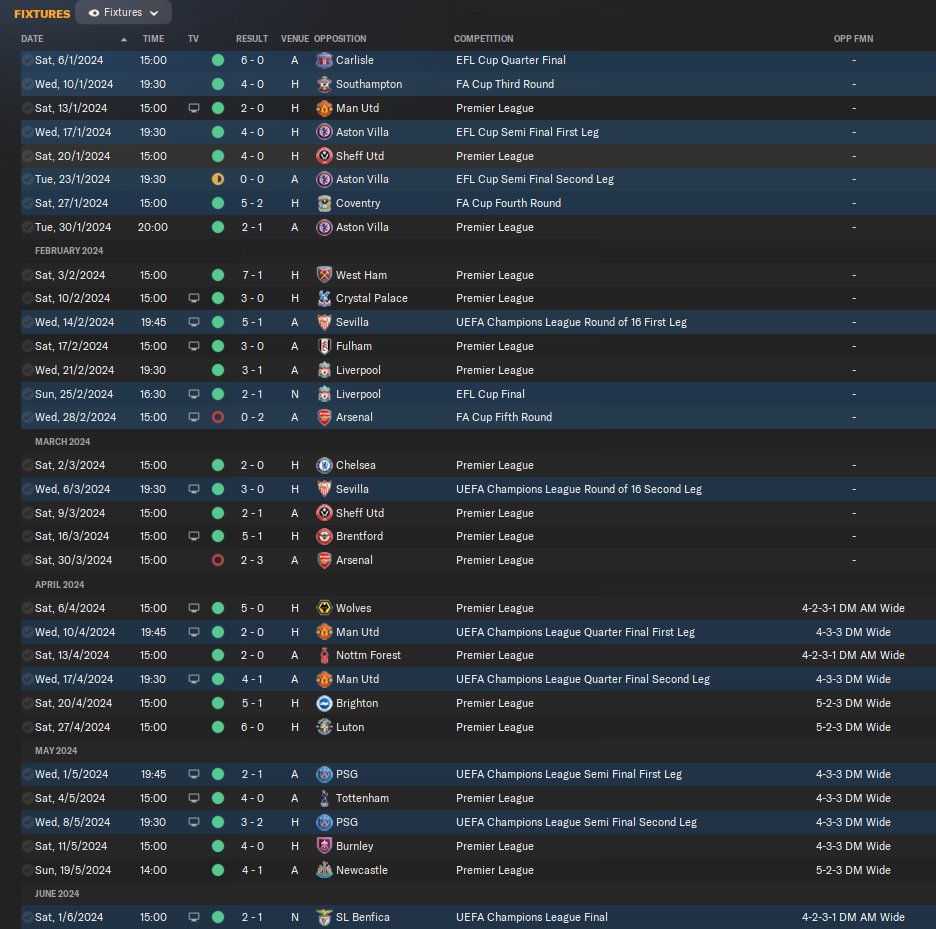Click the Burnley club badge
936x929 pixels.
click(x=324, y=846)
